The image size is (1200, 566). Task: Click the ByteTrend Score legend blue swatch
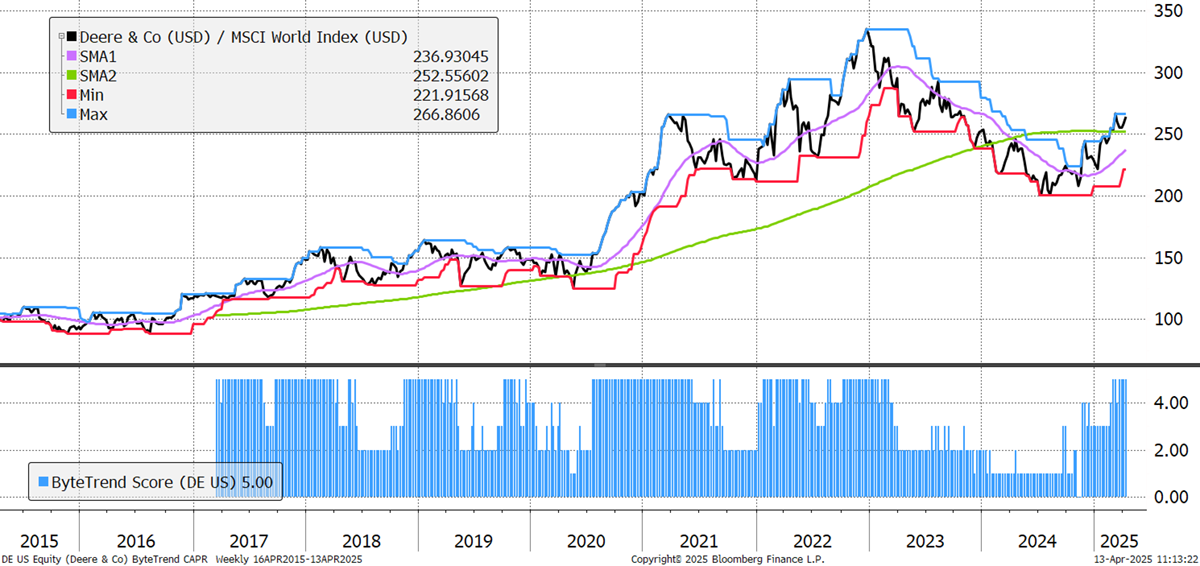point(42,482)
